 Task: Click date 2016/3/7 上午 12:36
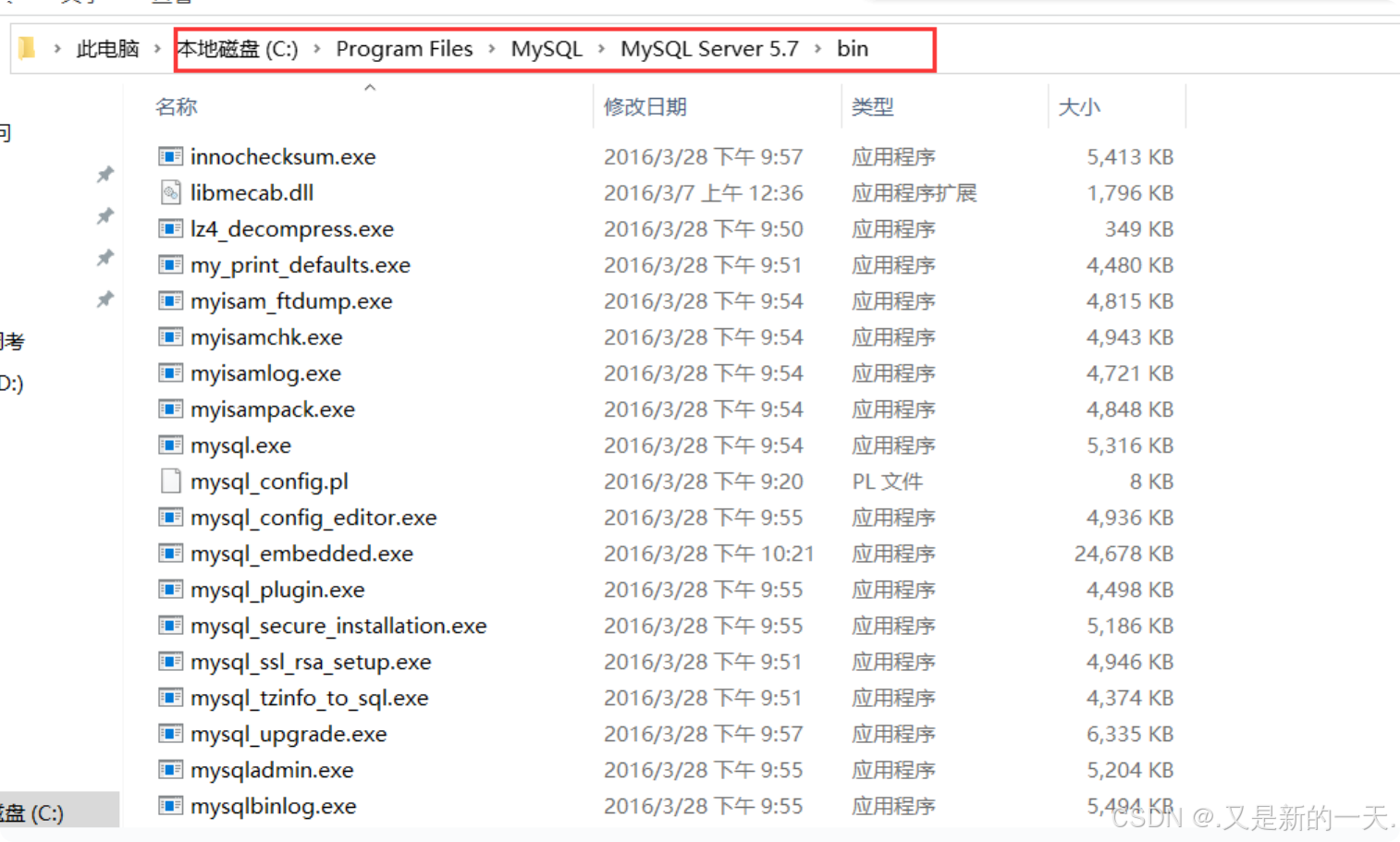tap(703, 192)
